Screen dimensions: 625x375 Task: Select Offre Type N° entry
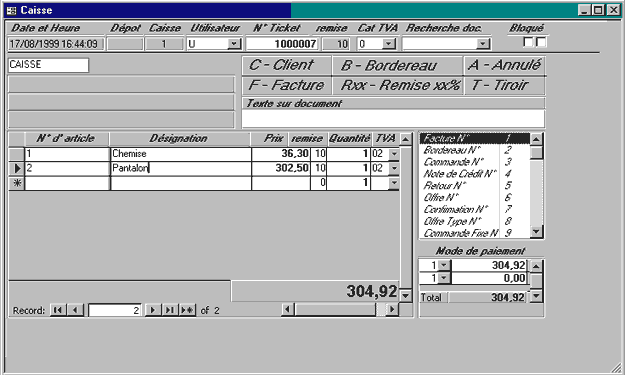click(474, 221)
